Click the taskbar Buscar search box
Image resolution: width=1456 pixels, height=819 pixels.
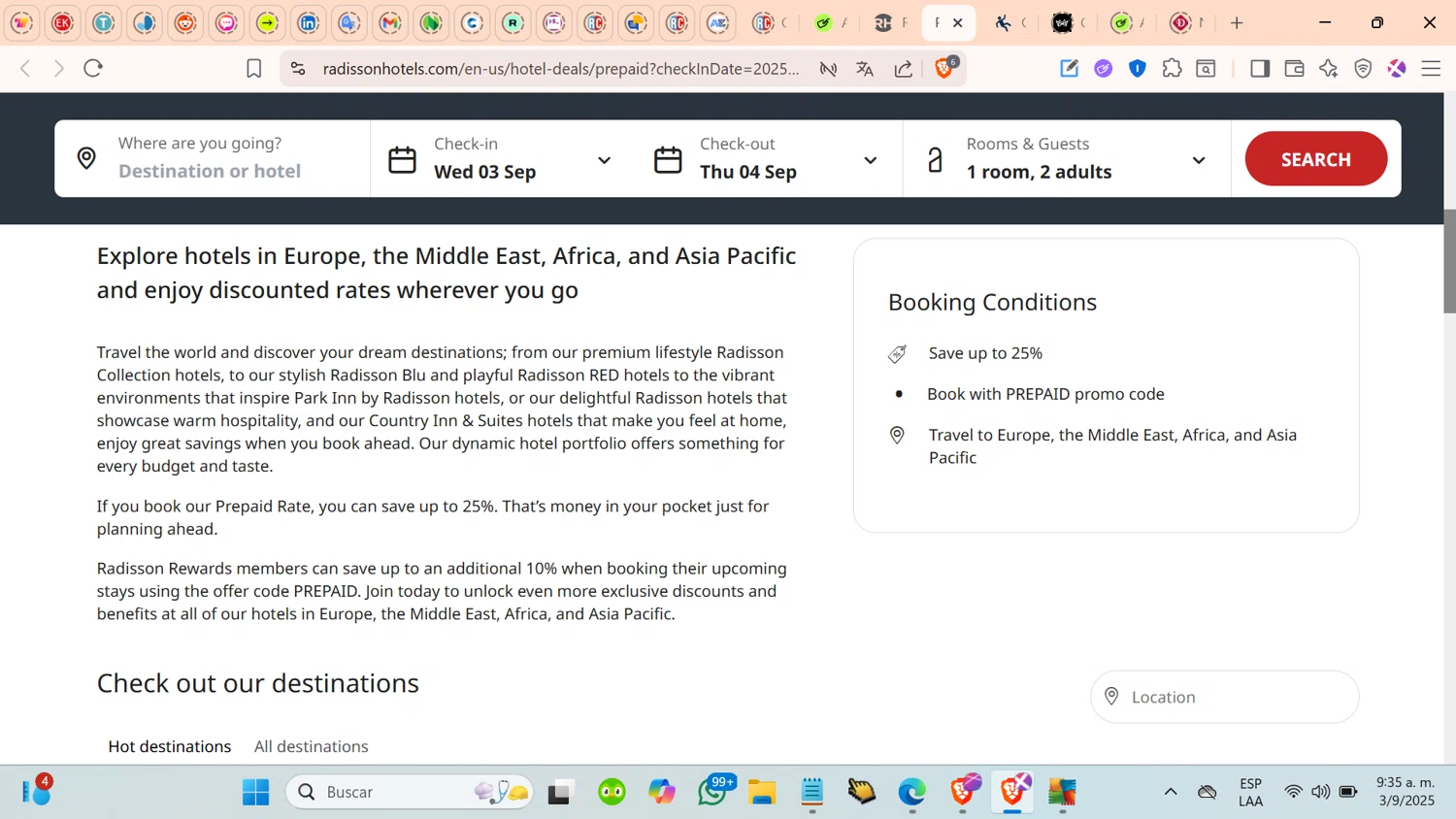(410, 792)
